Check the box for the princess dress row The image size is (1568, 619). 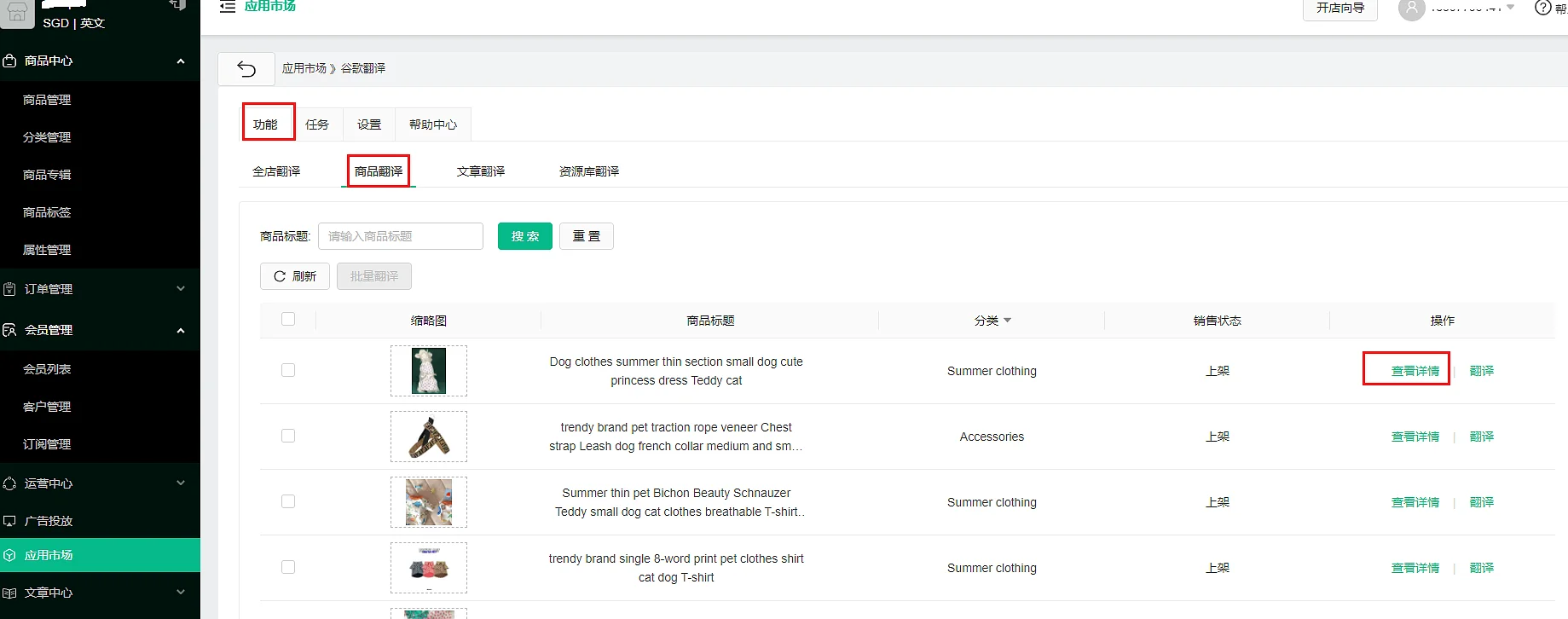[x=288, y=370]
